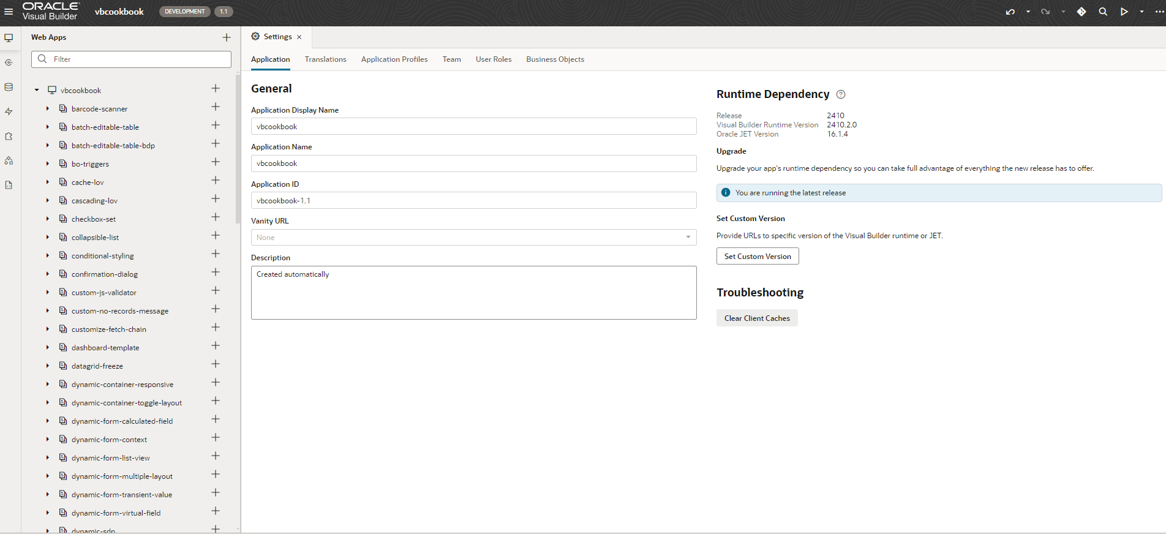Collapse the vbcookbook root node

click(x=37, y=90)
